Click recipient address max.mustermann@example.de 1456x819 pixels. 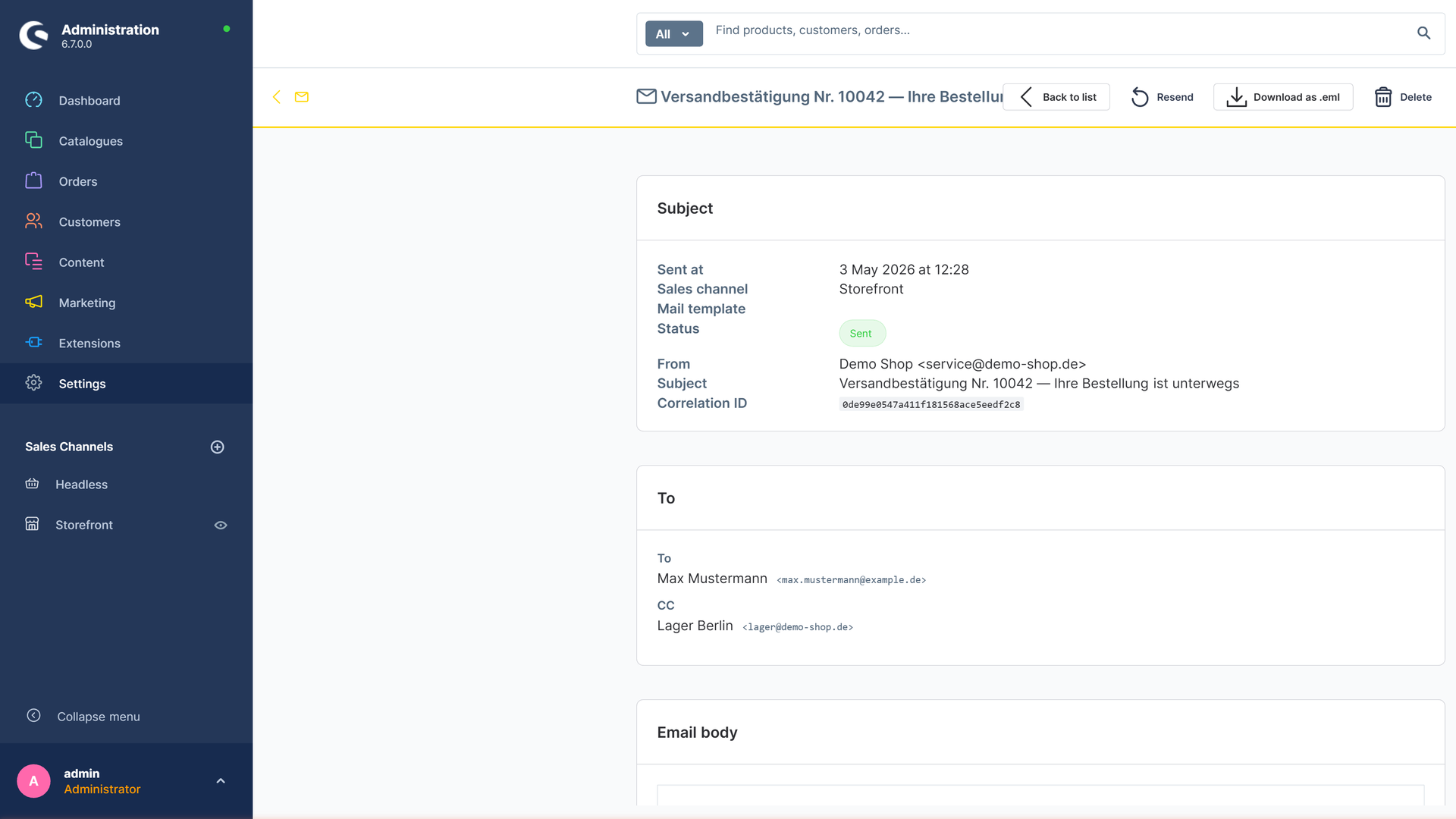point(852,580)
